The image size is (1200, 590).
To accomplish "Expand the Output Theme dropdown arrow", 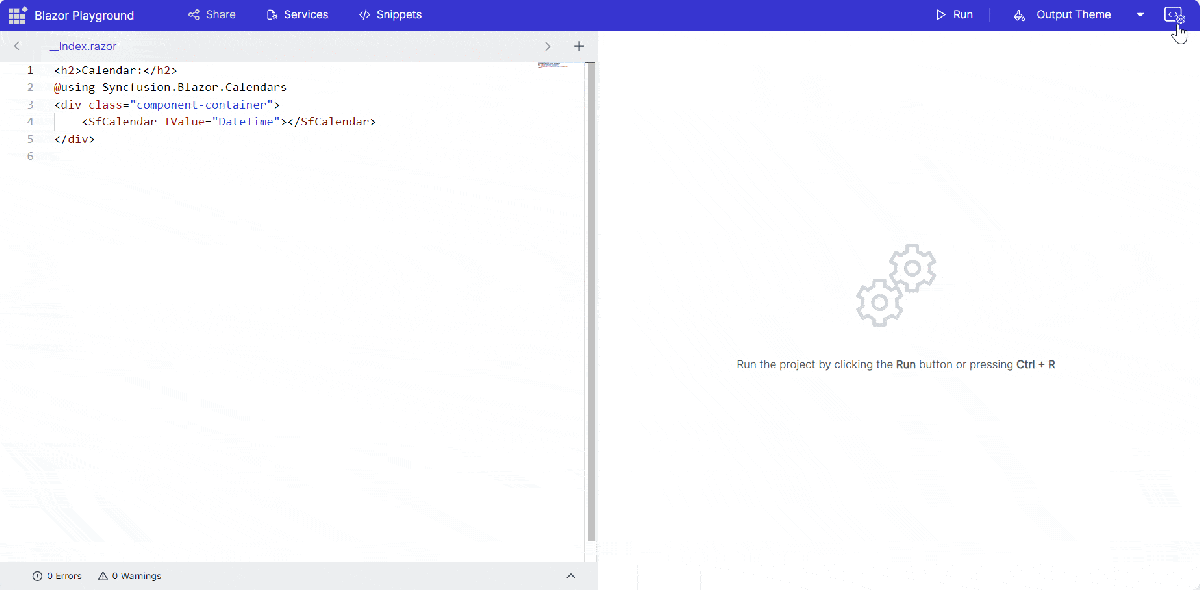I will [x=1140, y=15].
